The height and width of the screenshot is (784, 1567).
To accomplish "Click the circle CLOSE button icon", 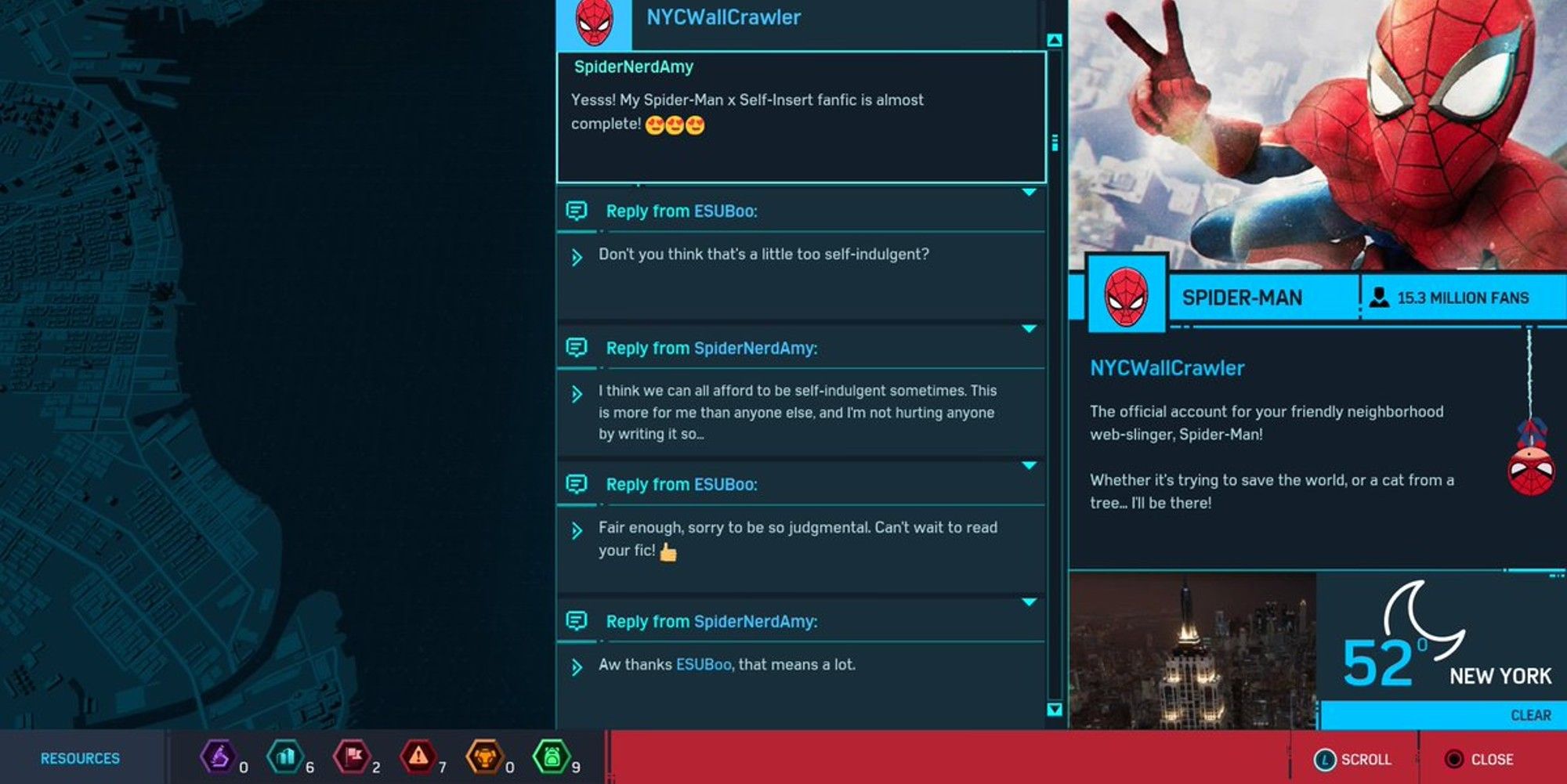I will click(1453, 759).
